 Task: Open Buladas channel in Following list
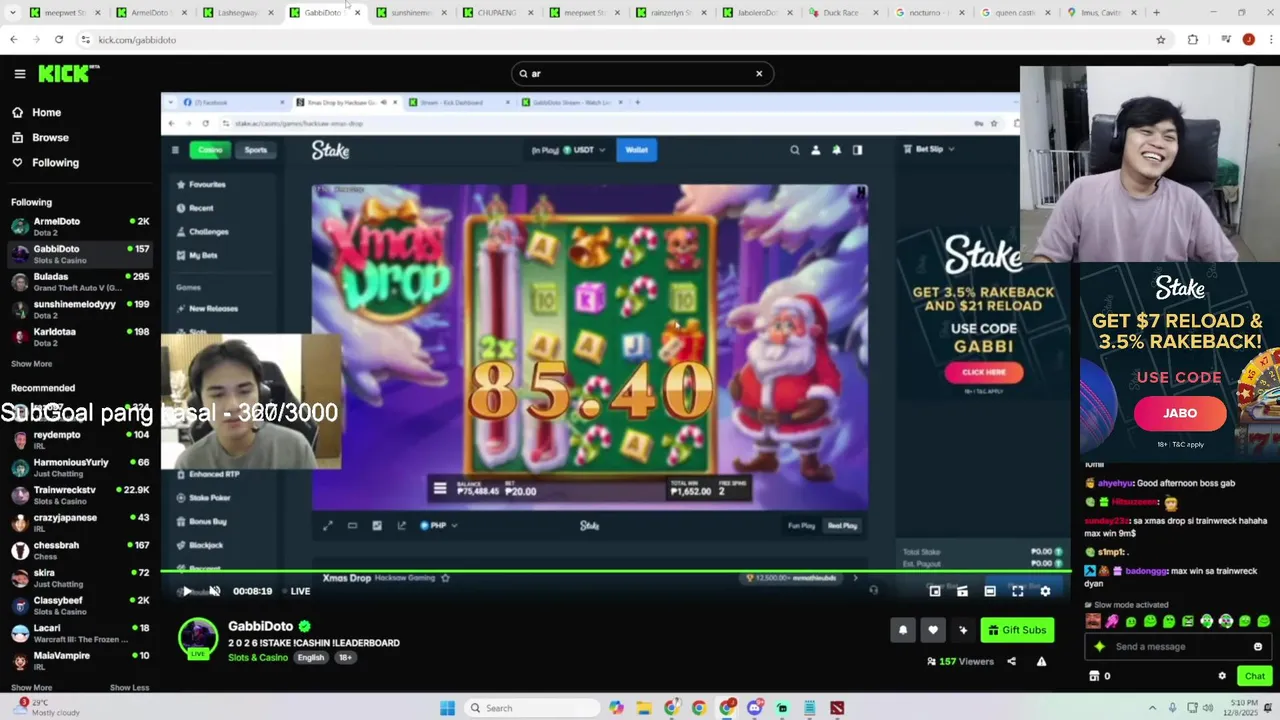[80, 281]
